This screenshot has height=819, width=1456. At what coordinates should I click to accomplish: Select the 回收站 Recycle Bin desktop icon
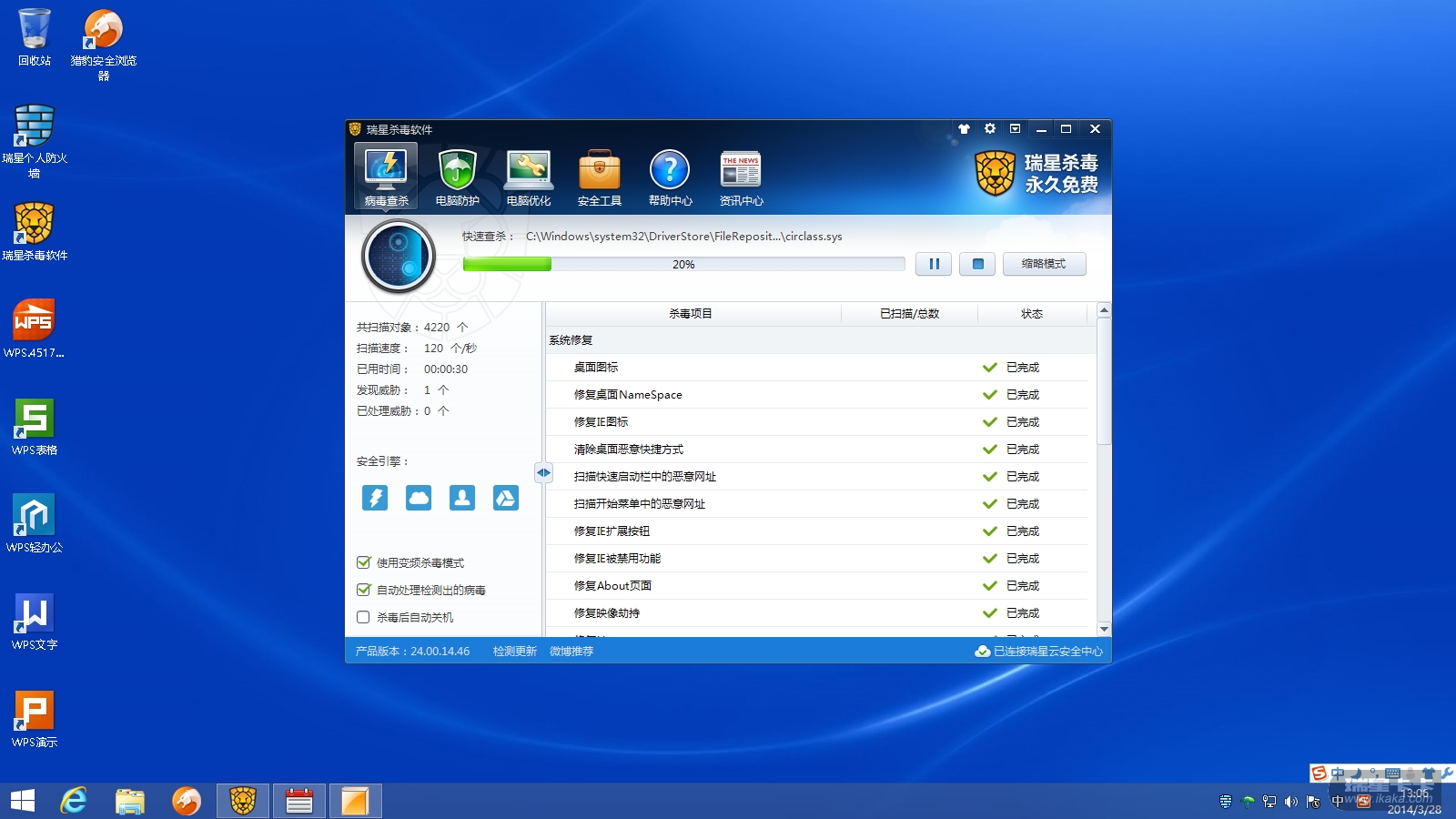click(35, 37)
